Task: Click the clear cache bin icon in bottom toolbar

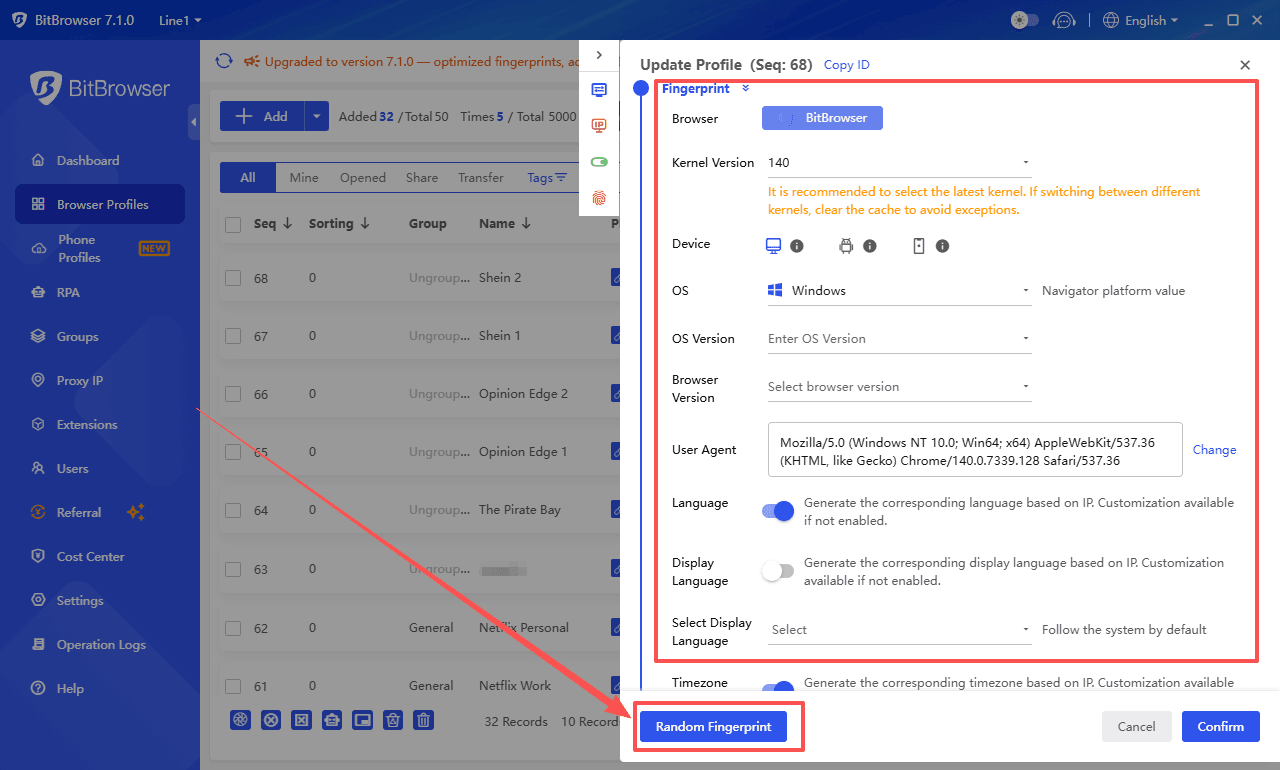Action: [x=393, y=720]
